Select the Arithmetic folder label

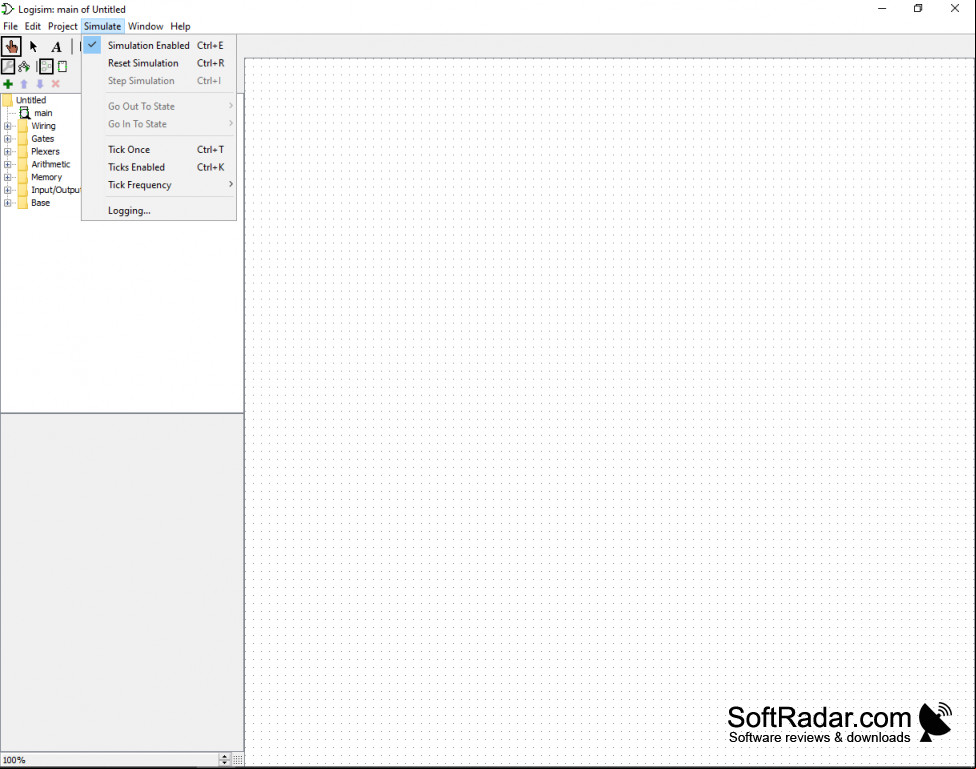click(x=50, y=164)
